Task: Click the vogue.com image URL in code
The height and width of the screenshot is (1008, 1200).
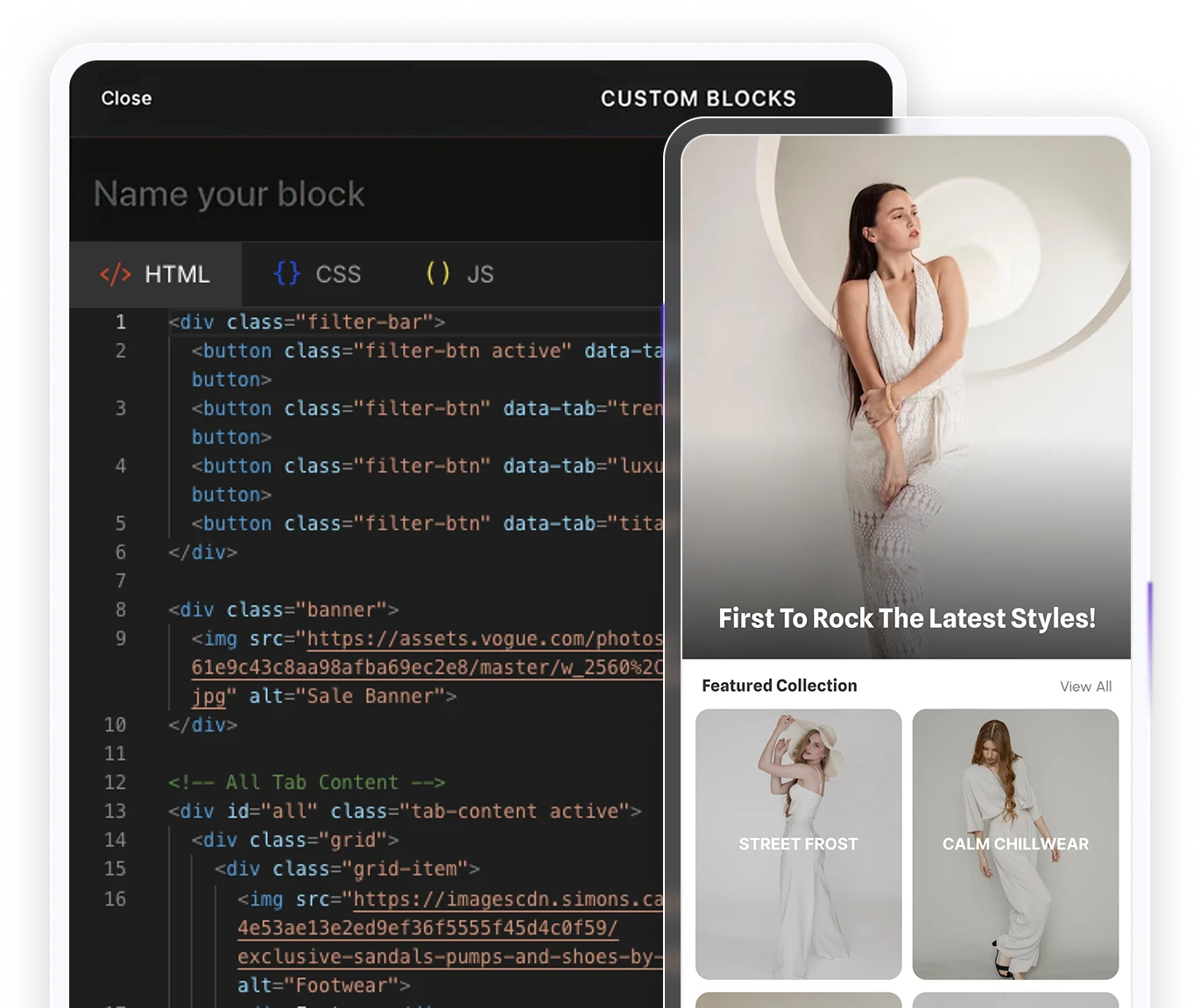Action: pyautogui.click(x=484, y=638)
